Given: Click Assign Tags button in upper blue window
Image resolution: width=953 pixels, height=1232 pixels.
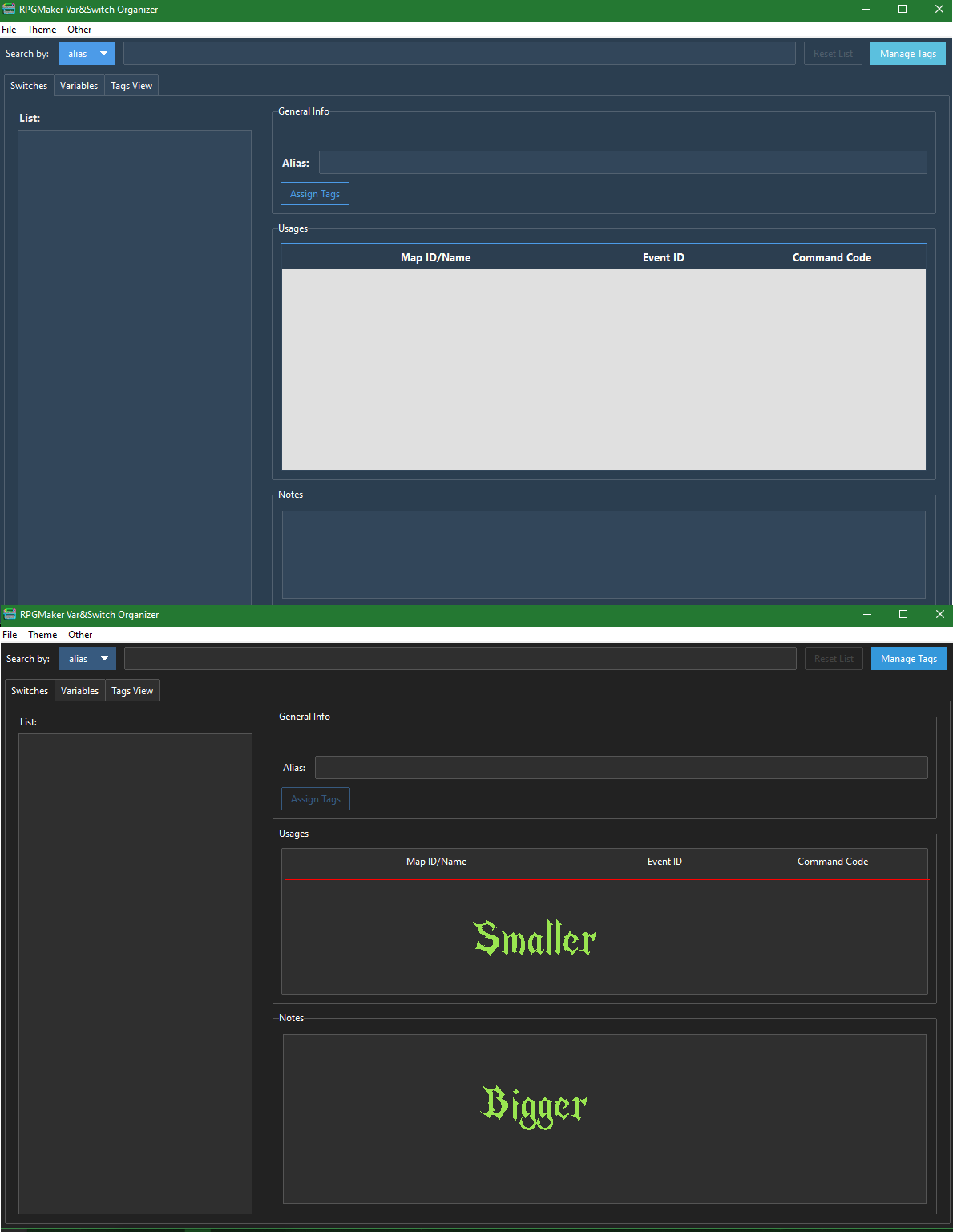Looking at the screenshot, I should pyautogui.click(x=315, y=194).
